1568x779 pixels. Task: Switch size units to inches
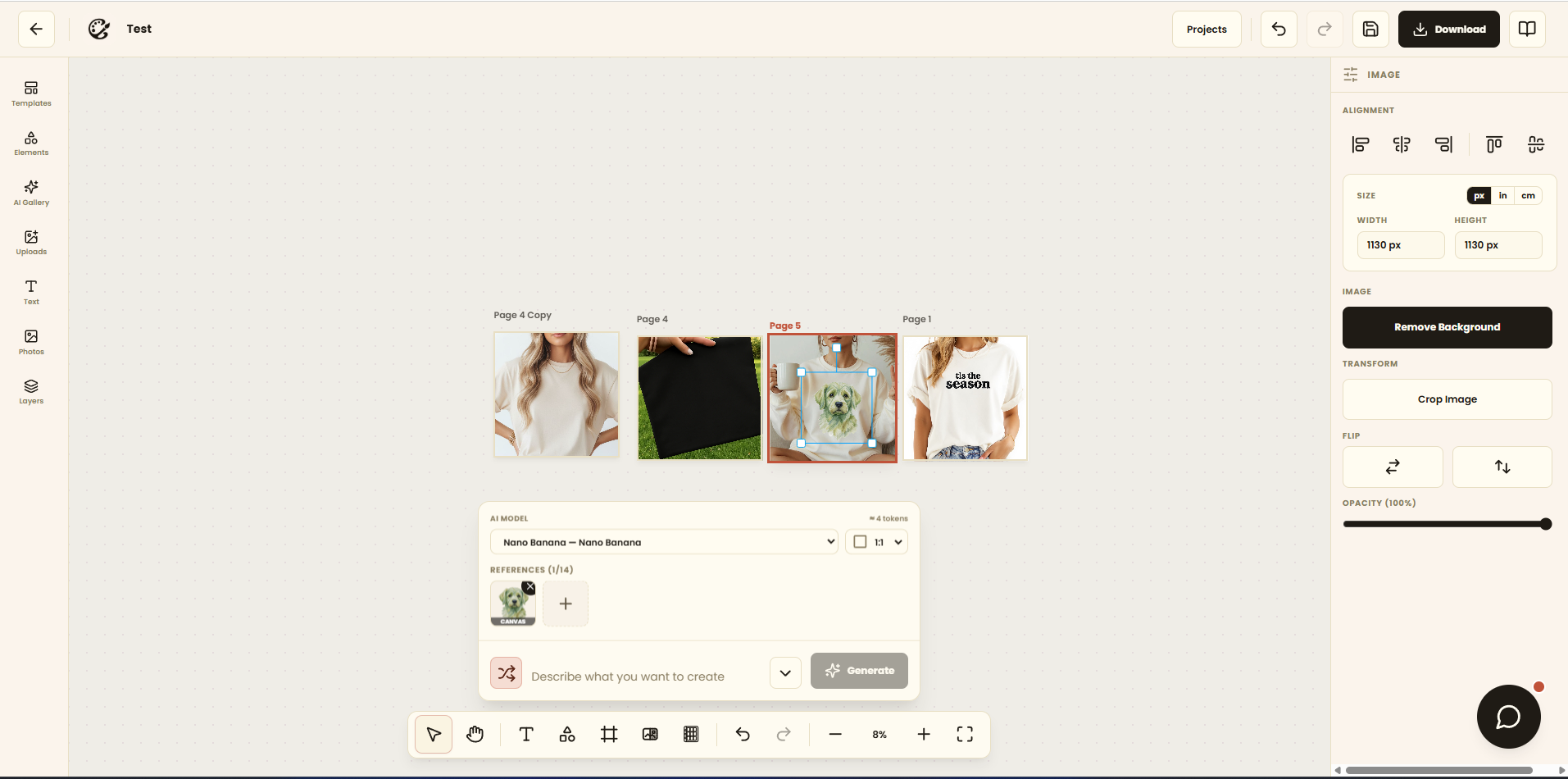pos(1502,195)
